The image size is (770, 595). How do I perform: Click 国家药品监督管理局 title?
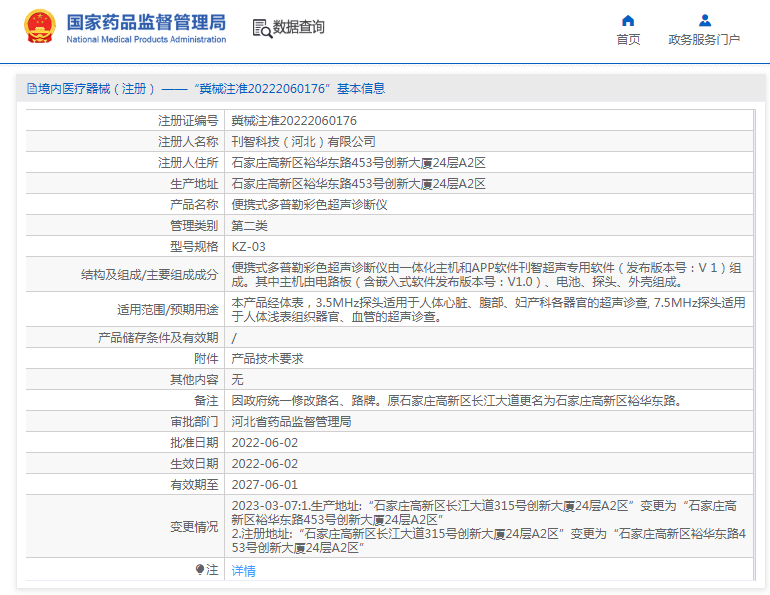146,23
